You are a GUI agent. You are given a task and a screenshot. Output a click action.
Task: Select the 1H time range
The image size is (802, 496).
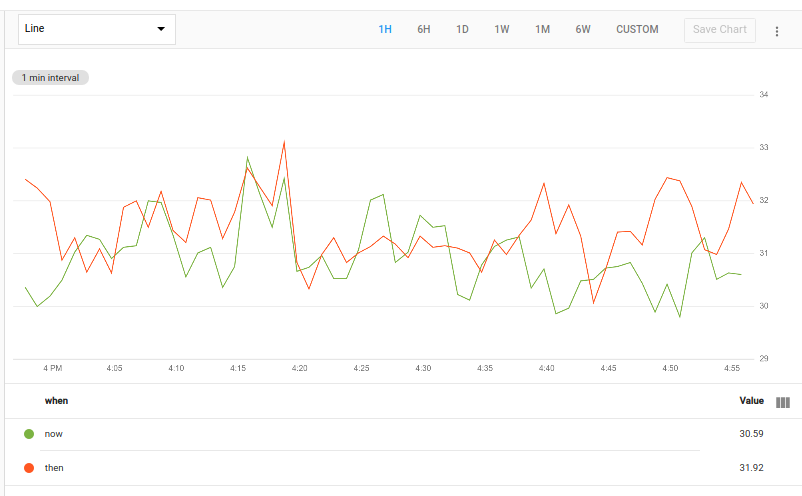385,30
